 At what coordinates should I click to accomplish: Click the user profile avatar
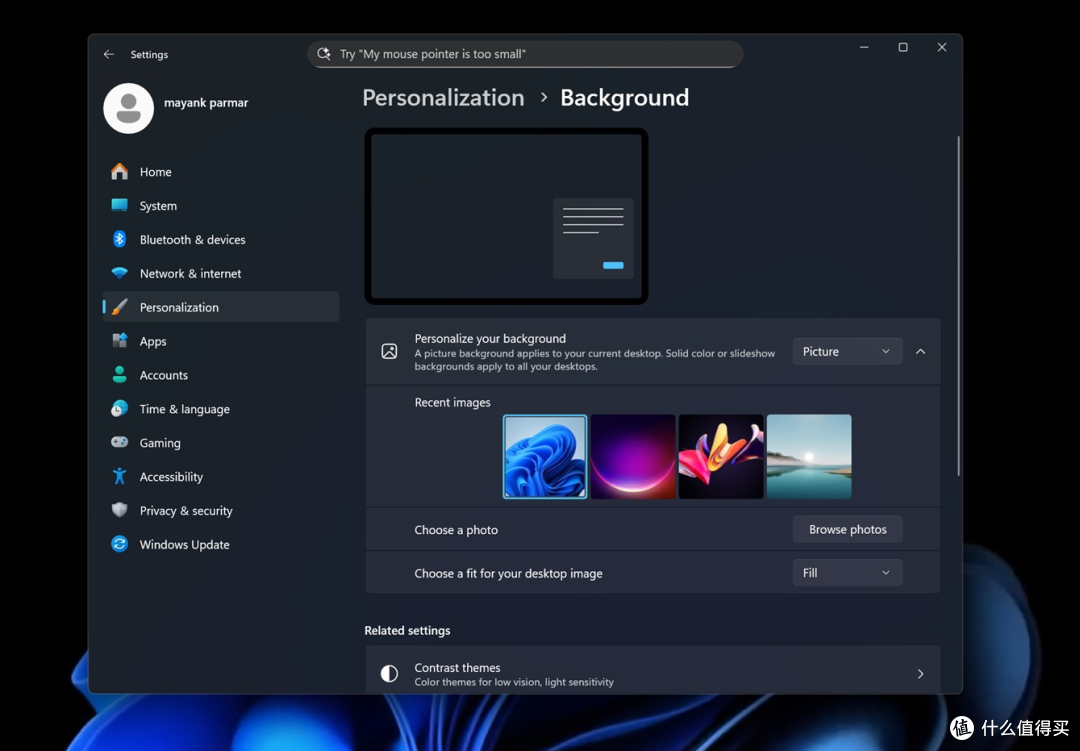tap(128, 108)
